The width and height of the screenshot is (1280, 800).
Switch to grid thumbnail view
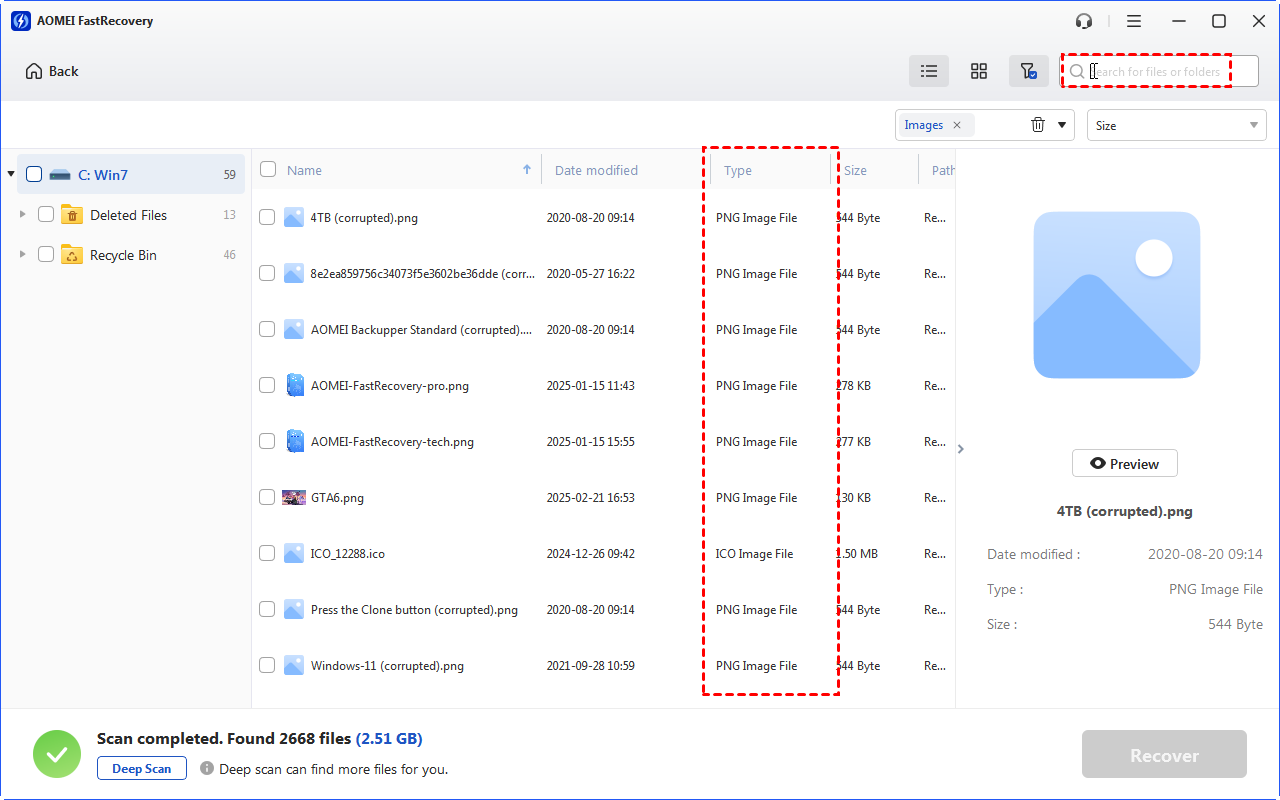click(979, 71)
